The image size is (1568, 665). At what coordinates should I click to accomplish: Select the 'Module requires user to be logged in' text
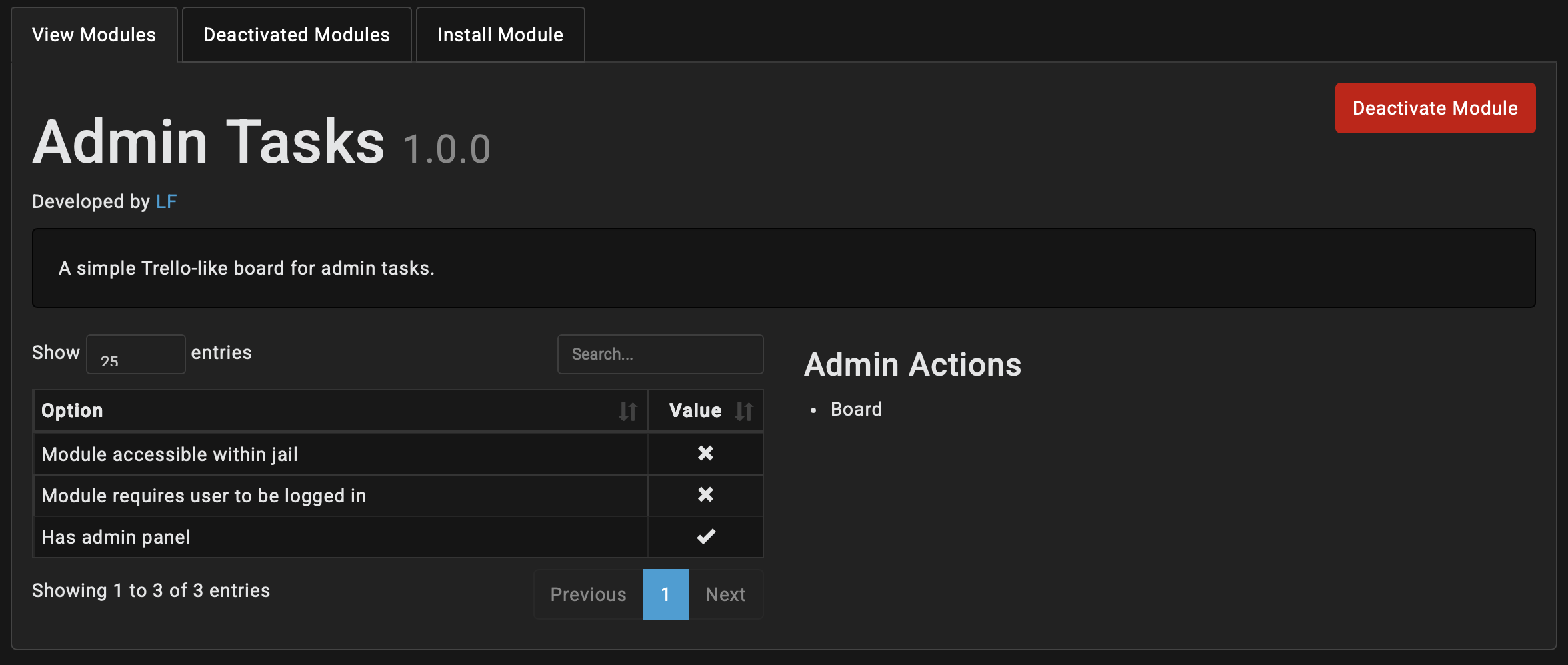pyautogui.click(x=203, y=496)
